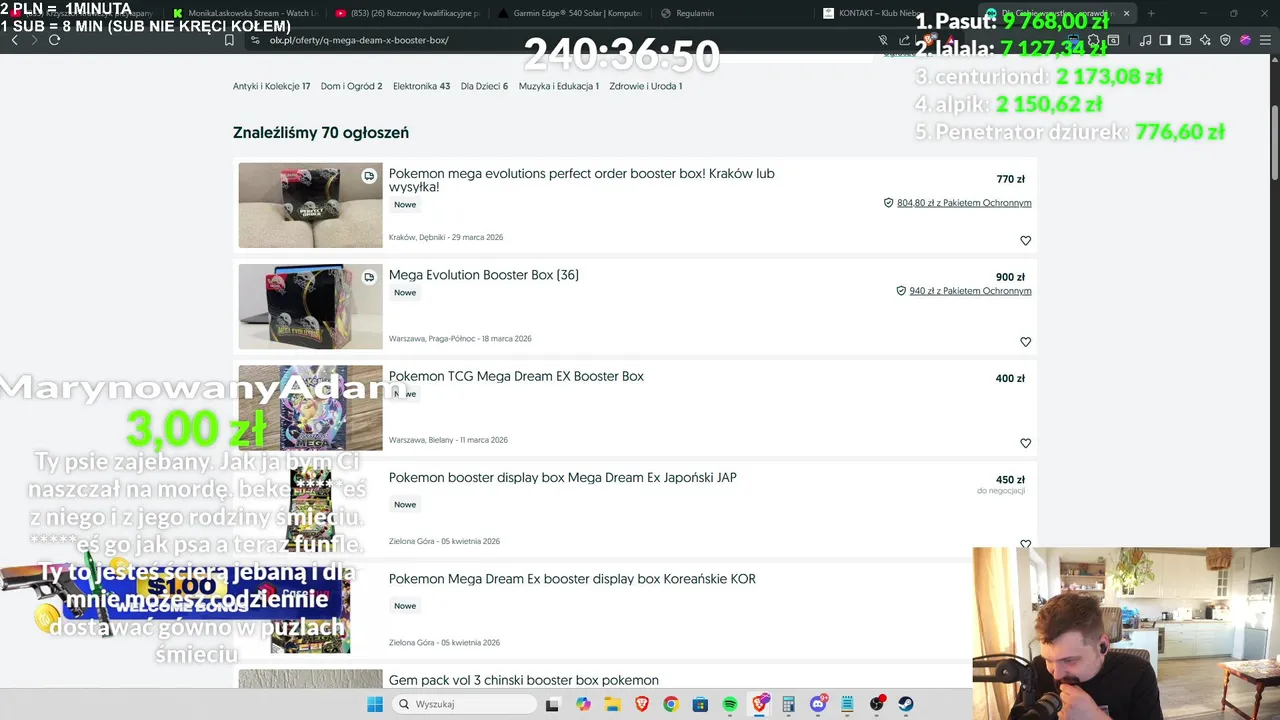Screen dimensions: 1280x720
Task: Open Microsoft Store from the taskbar
Action: pyautogui.click(x=700, y=704)
